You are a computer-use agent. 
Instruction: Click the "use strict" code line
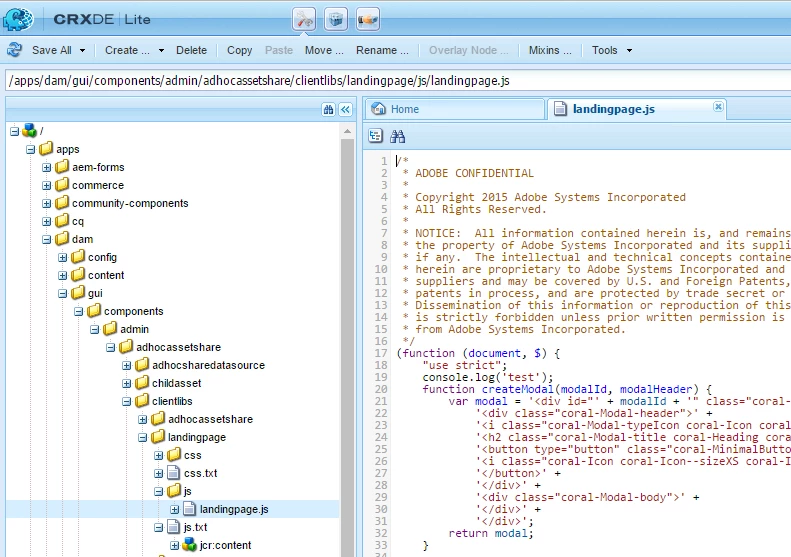pyautogui.click(x=465, y=365)
